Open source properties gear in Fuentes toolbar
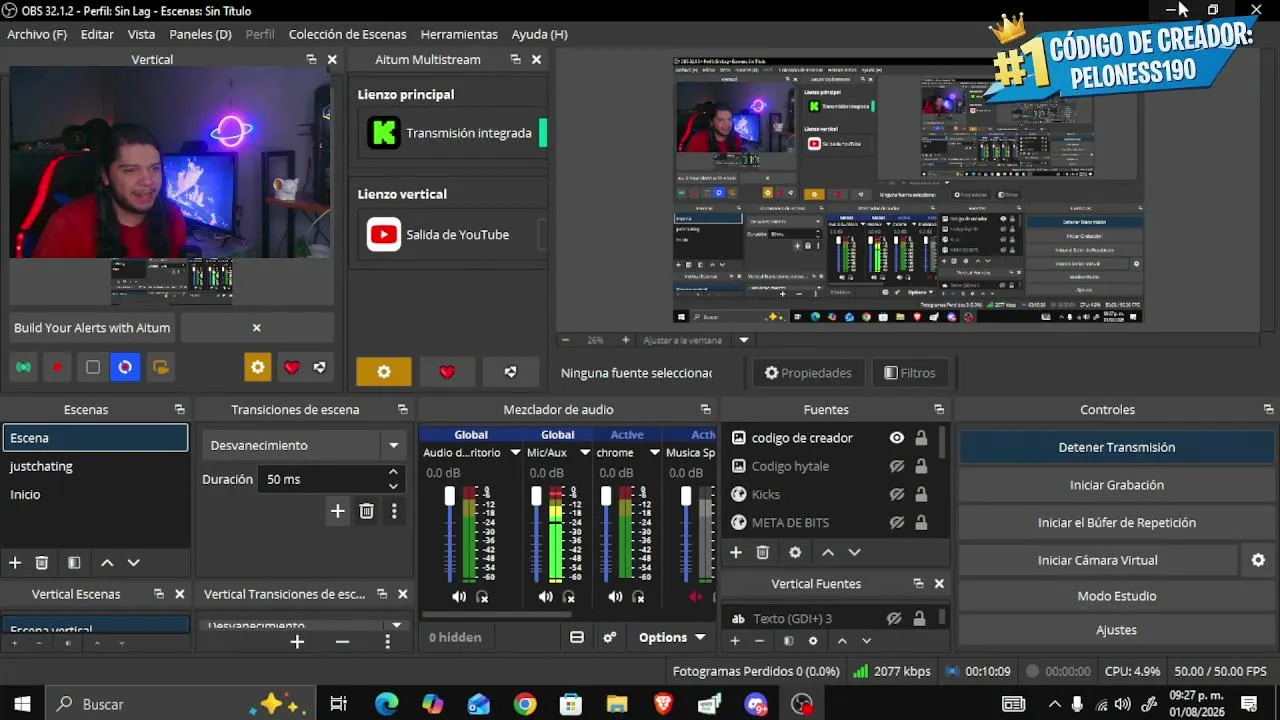1280x720 pixels. pos(795,552)
